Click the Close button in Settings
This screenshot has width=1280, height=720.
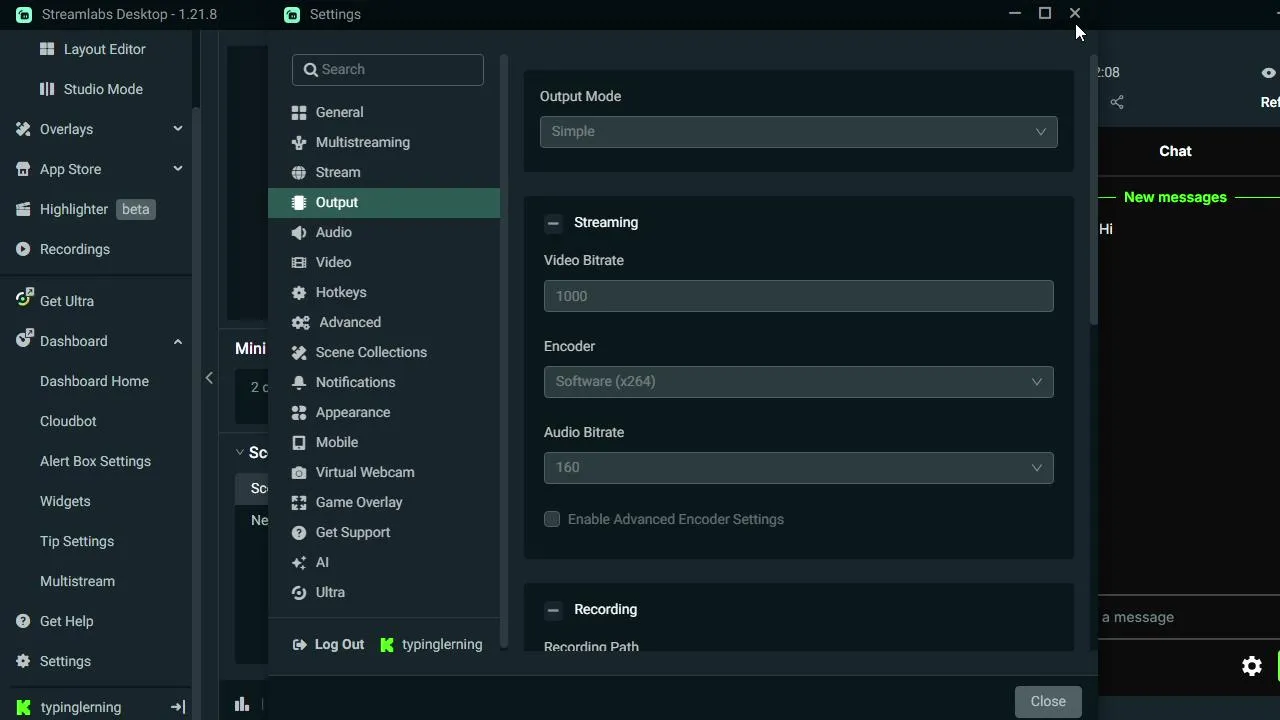pyautogui.click(x=1048, y=701)
